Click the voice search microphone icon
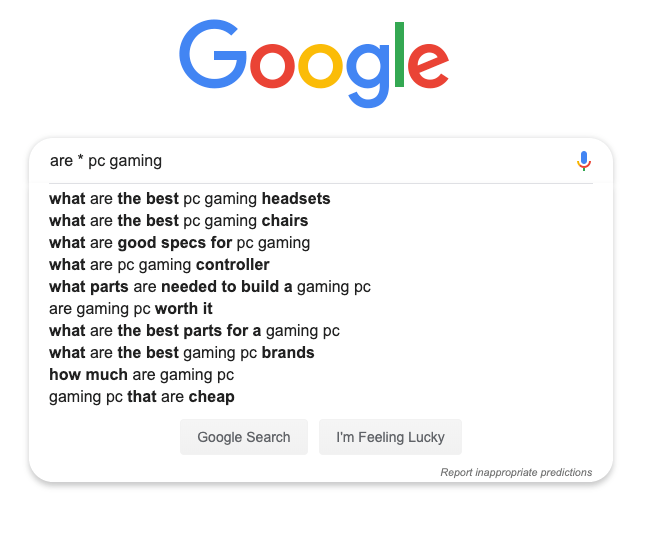Screen dimensions: 652x544 coord(584,161)
